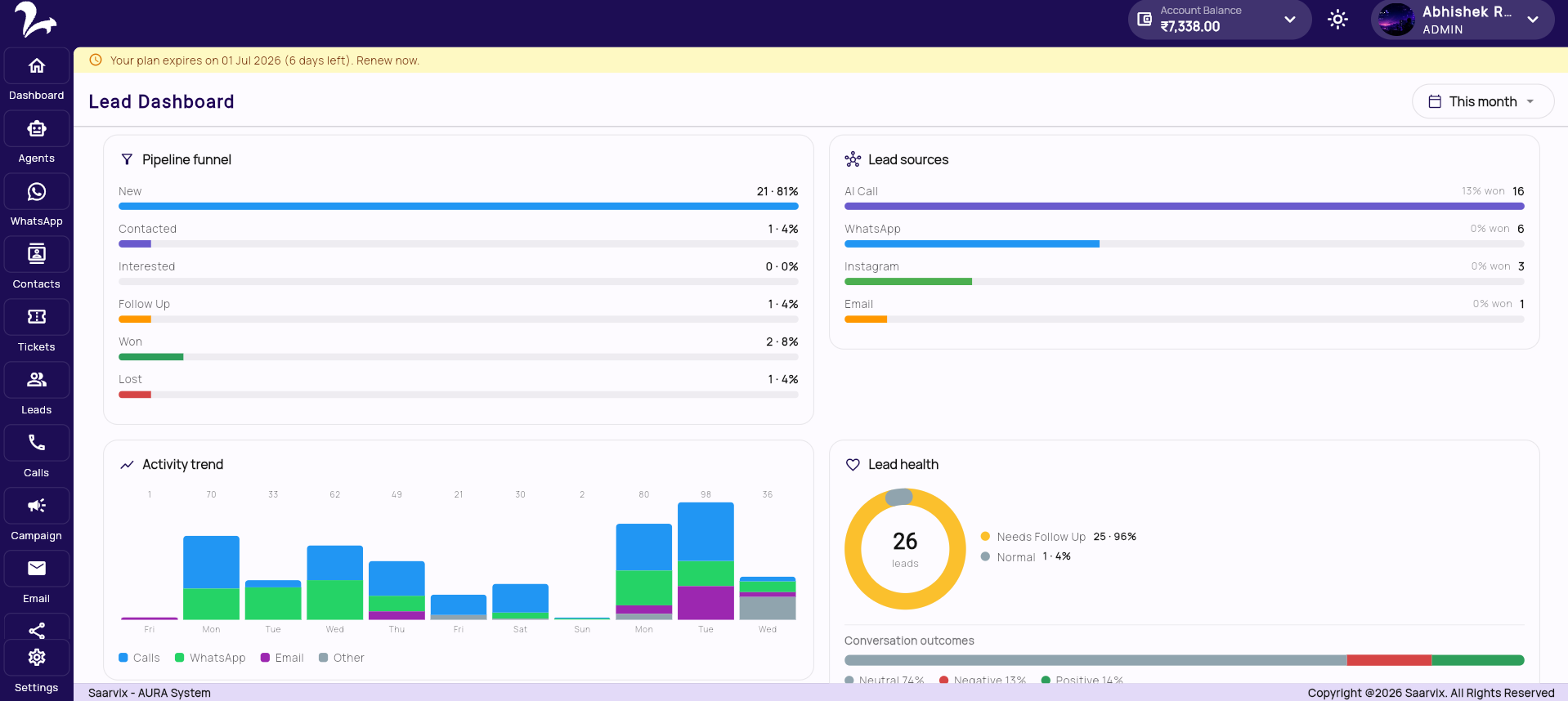Open the This month date range dropdown
The image size is (1568, 701).
[x=1483, y=101]
